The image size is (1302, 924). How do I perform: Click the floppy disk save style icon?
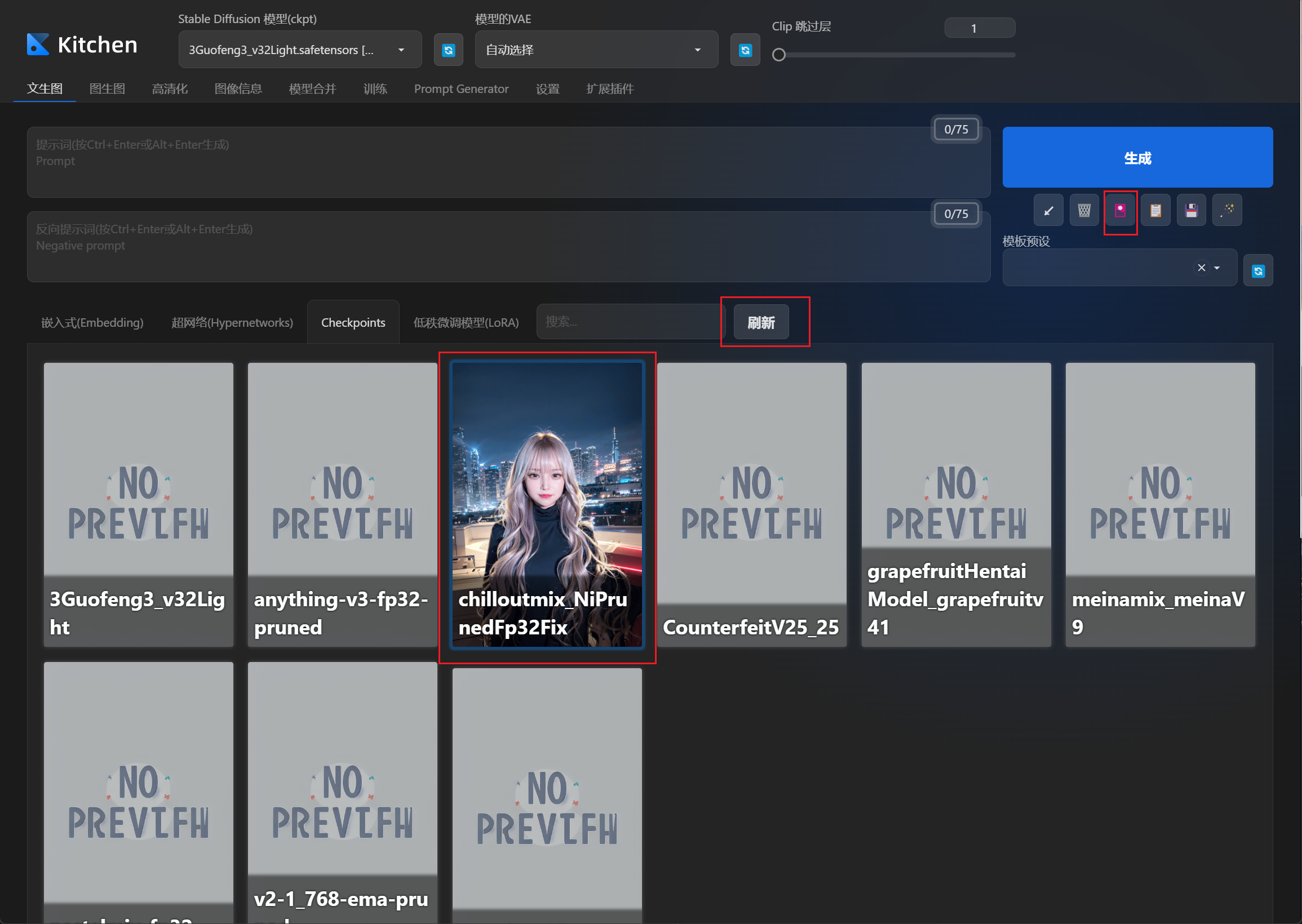click(x=1191, y=211)
